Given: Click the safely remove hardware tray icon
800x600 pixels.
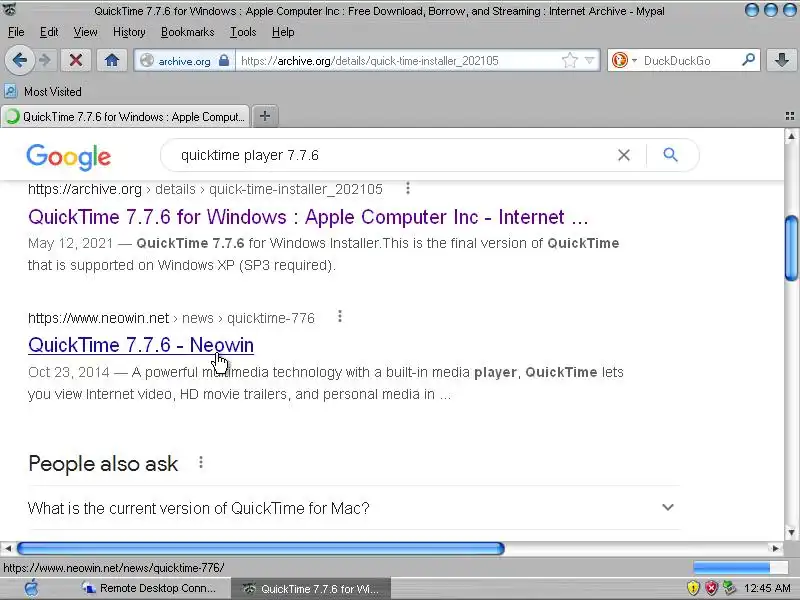Looking at the screenshot, I should point(730,588).
